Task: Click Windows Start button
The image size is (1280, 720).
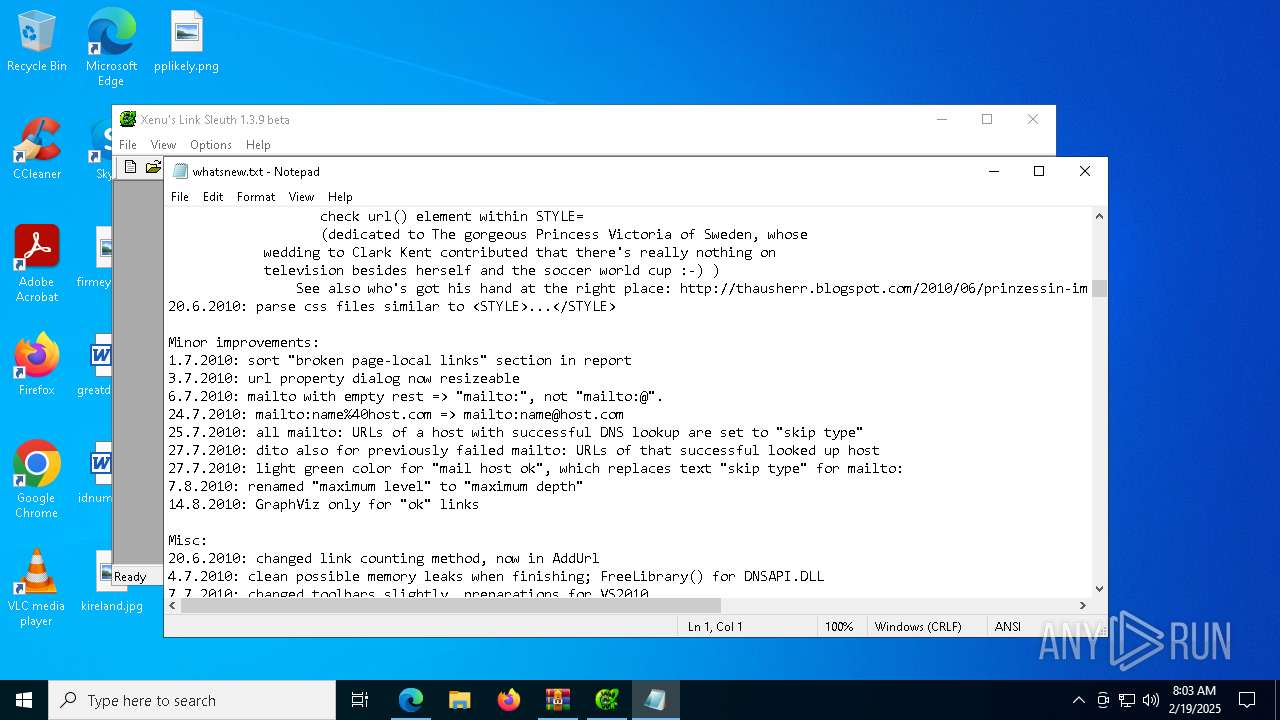Action: tap(23, 700)
